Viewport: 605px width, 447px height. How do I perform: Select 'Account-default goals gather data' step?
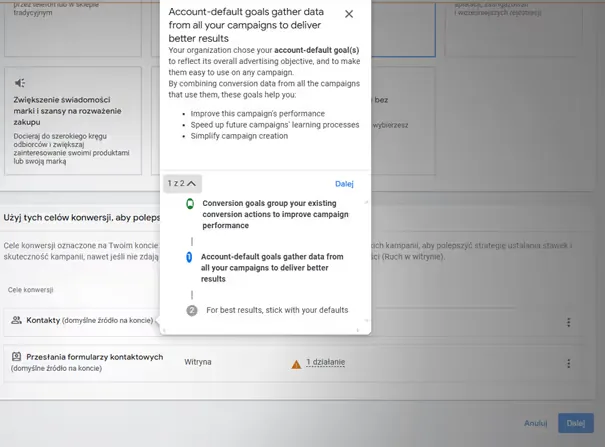[272, 268]
